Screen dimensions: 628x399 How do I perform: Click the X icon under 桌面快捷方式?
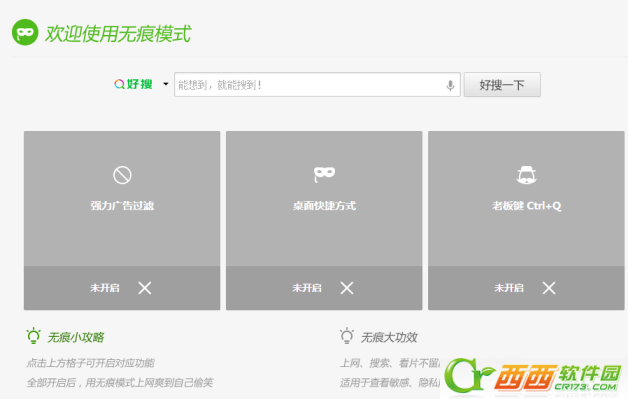click(x=347, y=288)
